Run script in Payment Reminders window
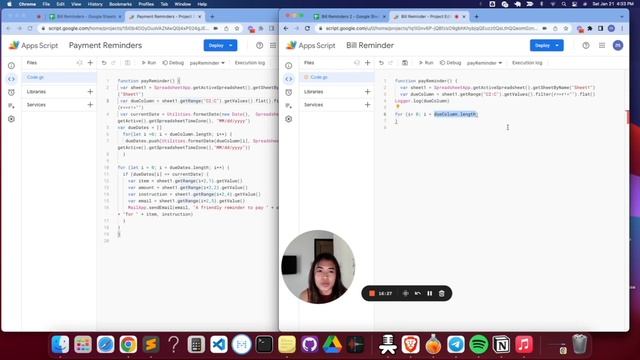The image size is (640, 360). [x=149, y=63]
